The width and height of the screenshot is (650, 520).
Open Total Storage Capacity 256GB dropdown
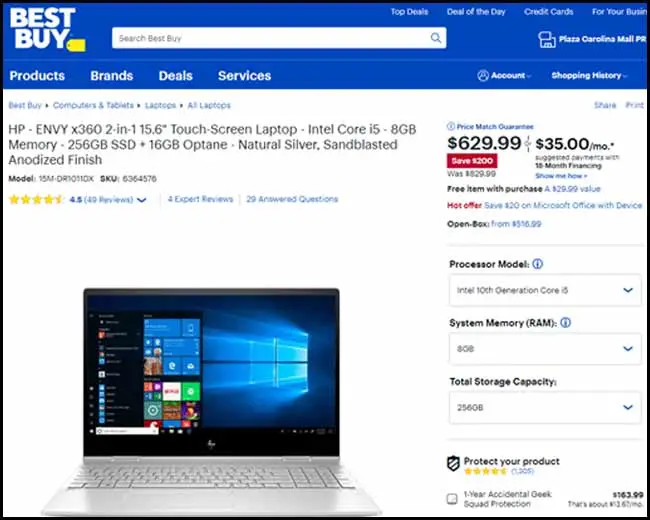click(545, 408)
